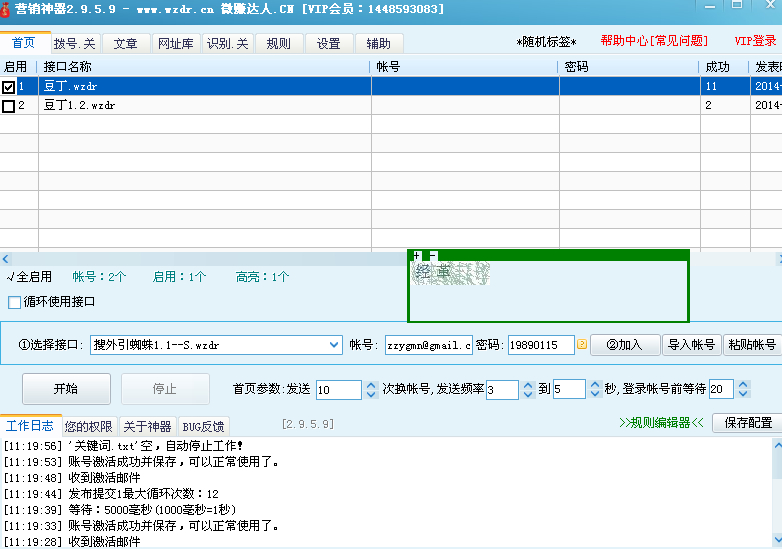Select the row named 豆丁.wzdr
The image size is (782, 549).
[x=391, y=86]
